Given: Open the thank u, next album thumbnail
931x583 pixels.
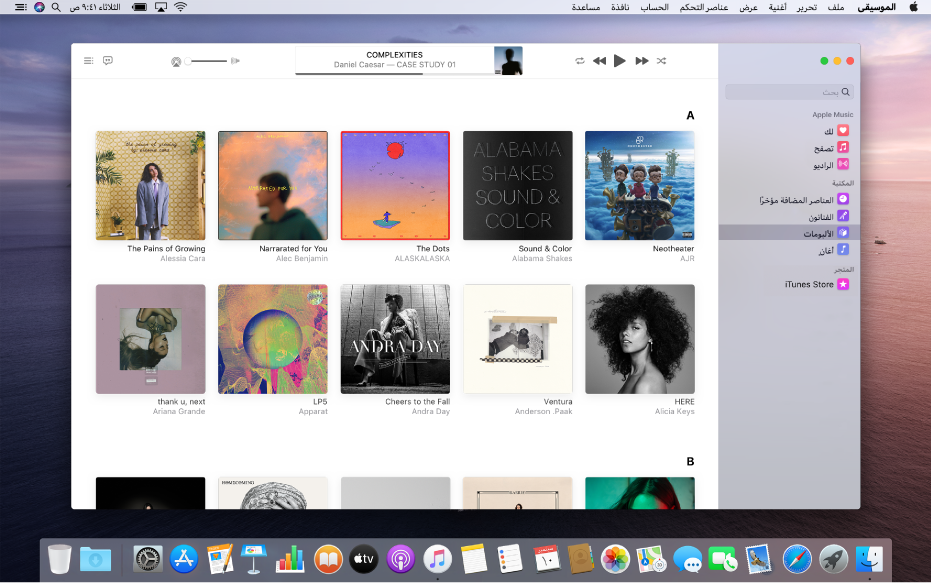Looking at the screenshot, I should pos(150,338).
